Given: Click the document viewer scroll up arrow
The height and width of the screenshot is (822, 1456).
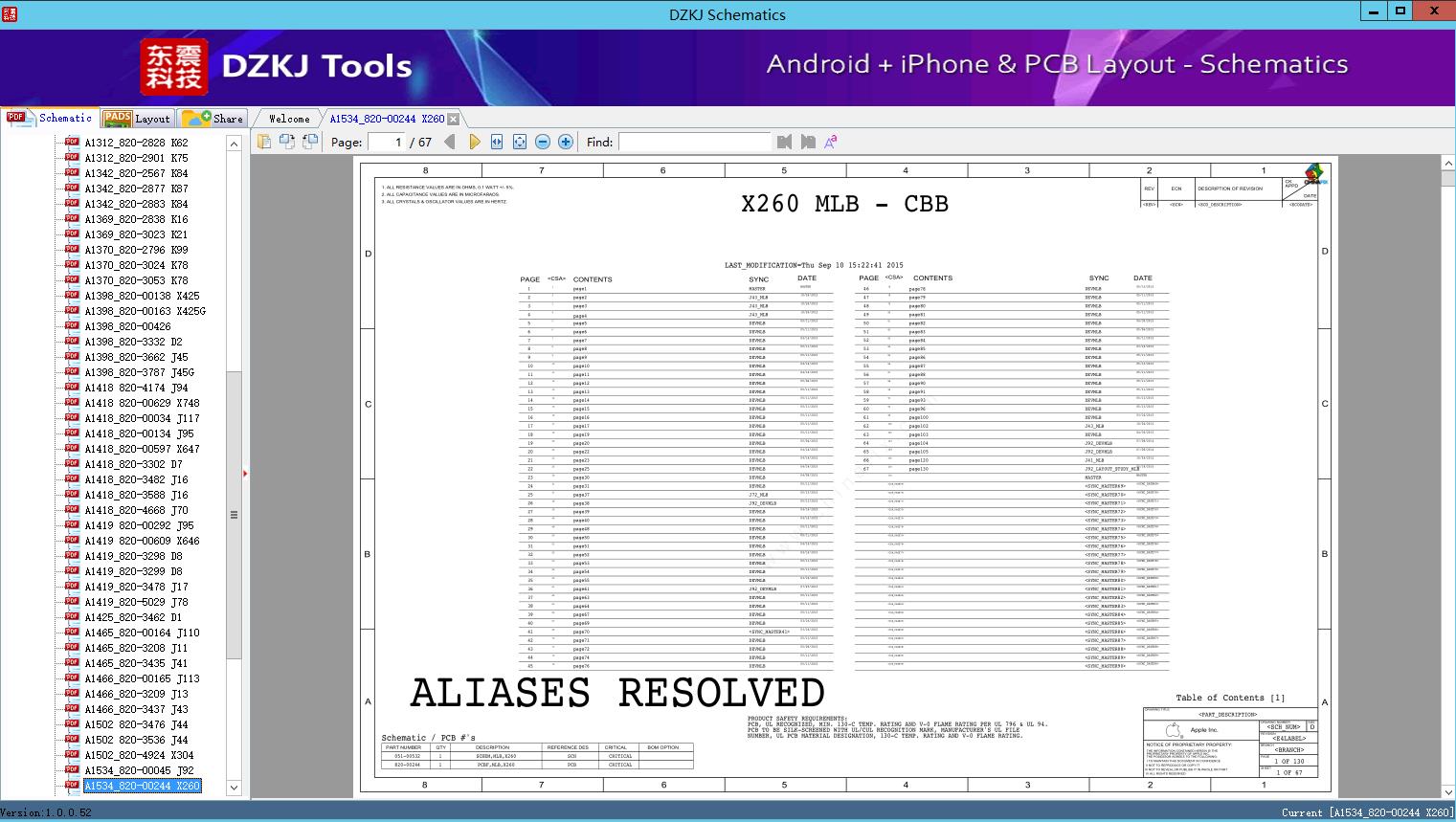Looking at the screenshot, I should tap(1448, 164).
